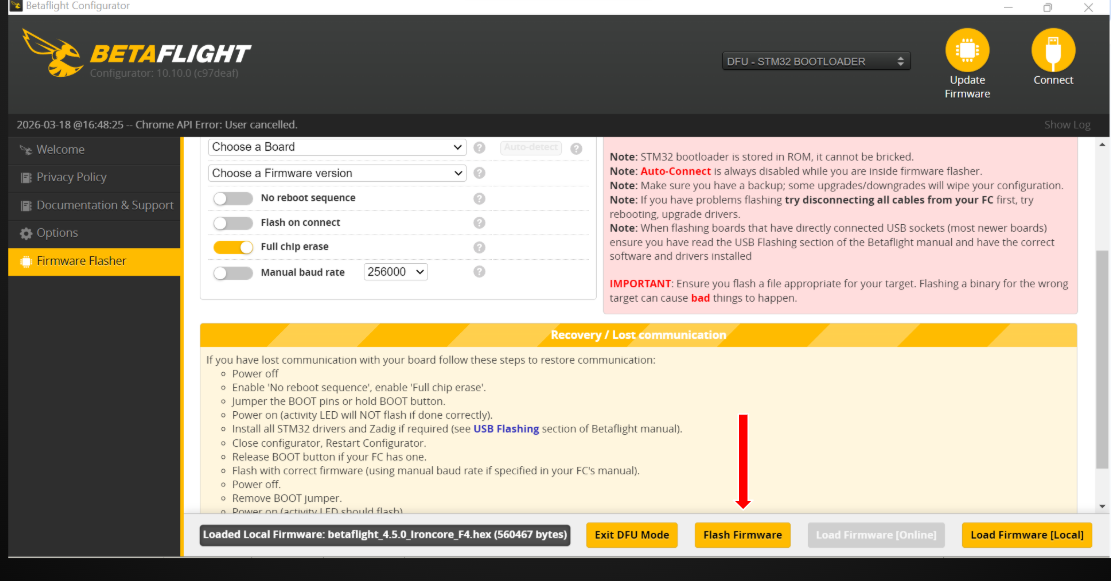The width and height of the screenshot is (1111, 581).
Task: Turn on Flash on connect switch
Action: [232, 223]
